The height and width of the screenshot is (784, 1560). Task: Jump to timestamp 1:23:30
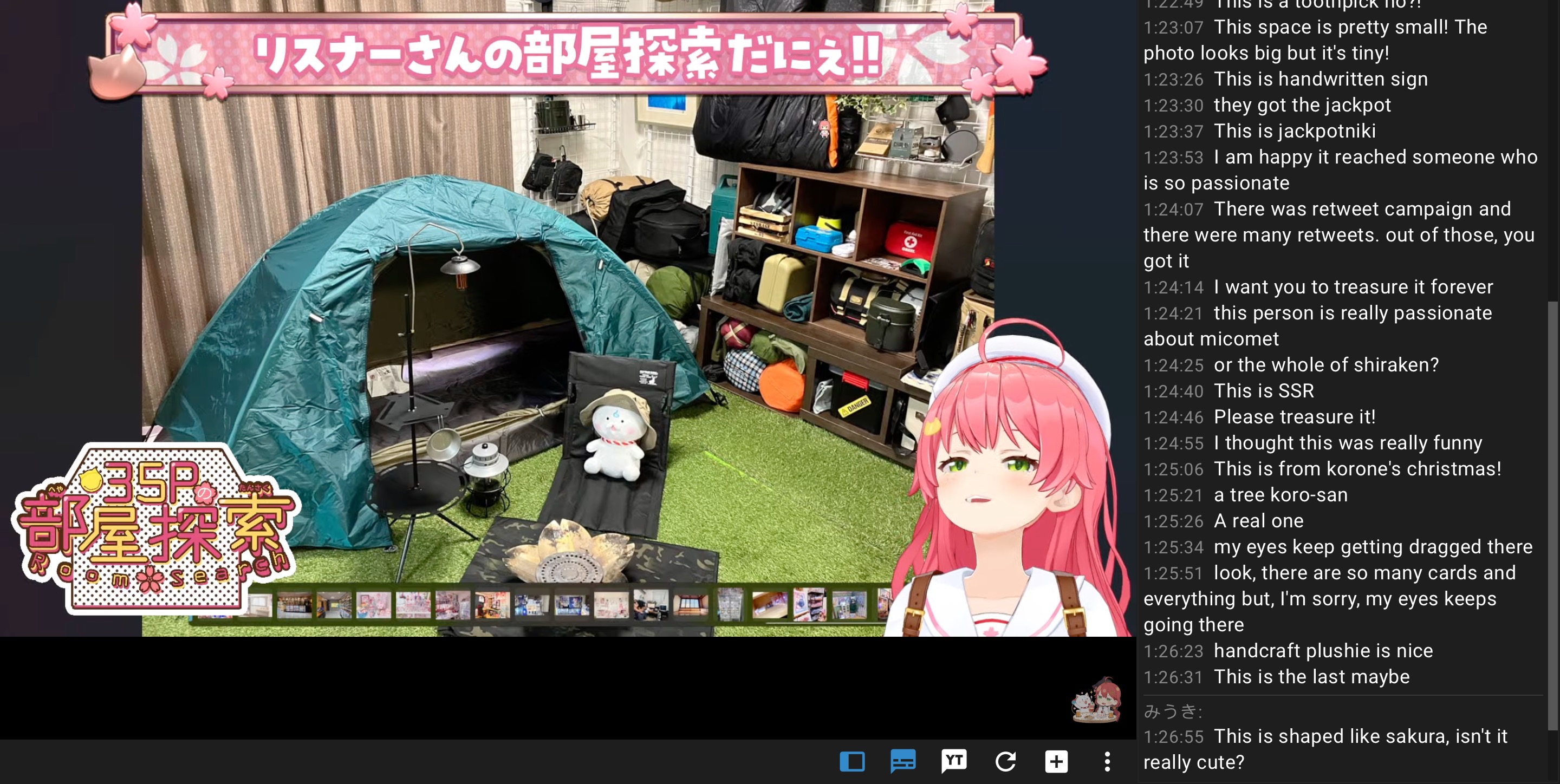coord(1173,106)
